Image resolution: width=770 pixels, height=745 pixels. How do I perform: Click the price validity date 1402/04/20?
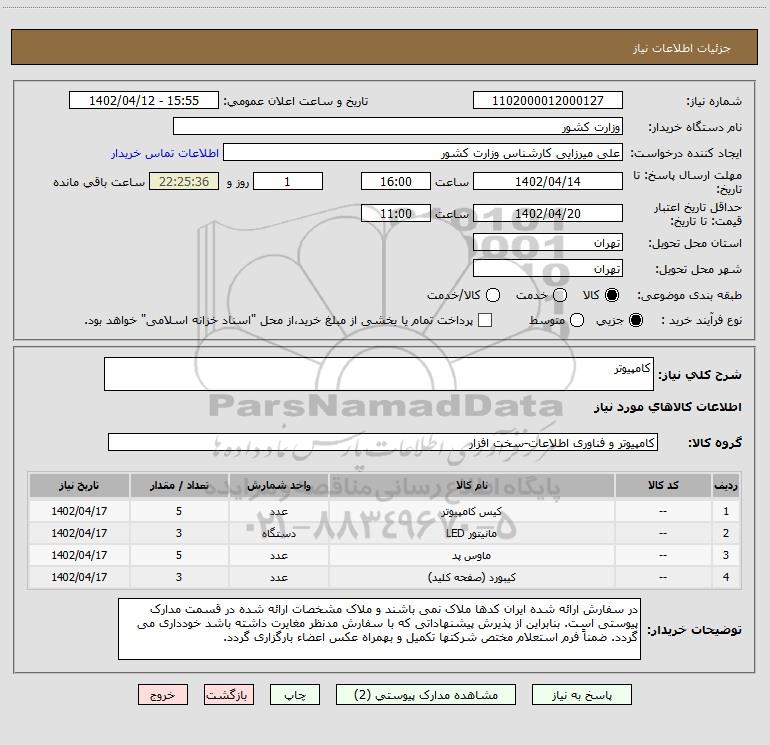[x=548, y=214]
